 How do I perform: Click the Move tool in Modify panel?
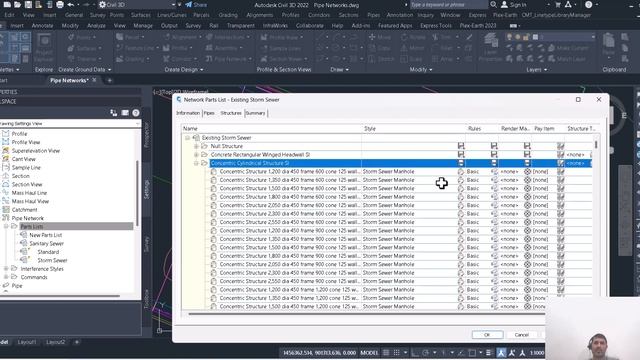(380, 37)
